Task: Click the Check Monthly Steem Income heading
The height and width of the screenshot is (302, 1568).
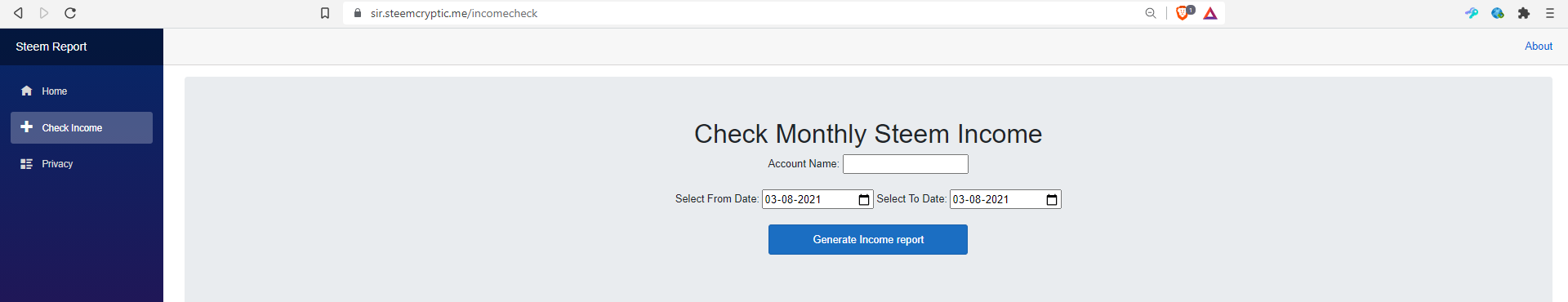Action: 868,134
